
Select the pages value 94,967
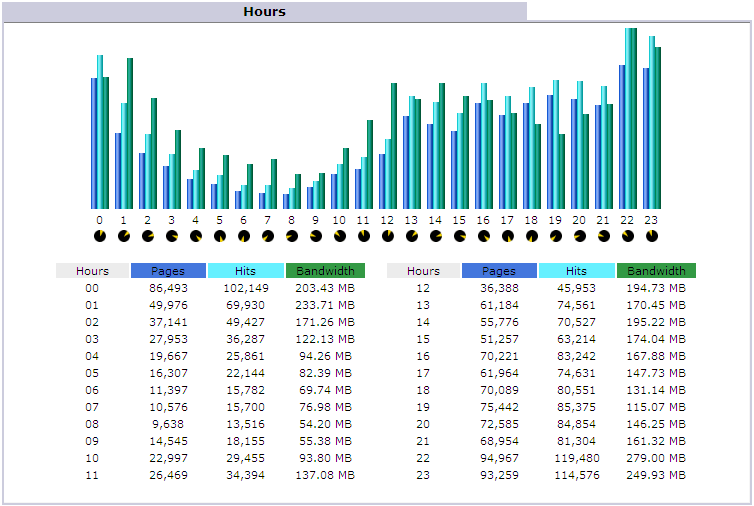click(499, 458)
